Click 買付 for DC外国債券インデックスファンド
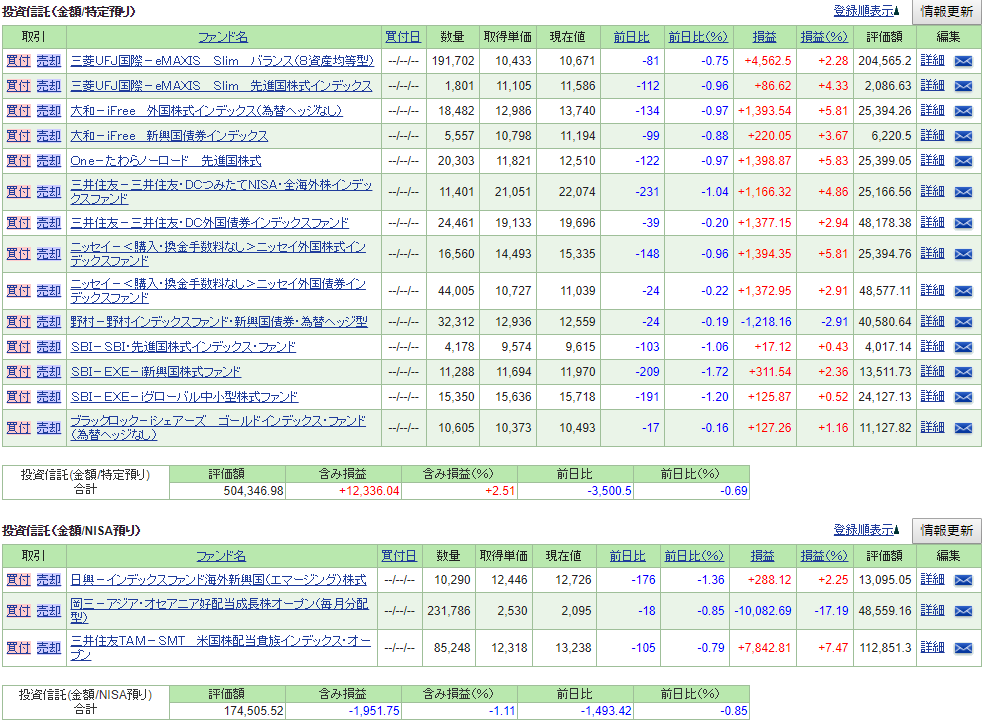Screen dimensions: 985x721 pyautogui.click(x=18, y=223)
